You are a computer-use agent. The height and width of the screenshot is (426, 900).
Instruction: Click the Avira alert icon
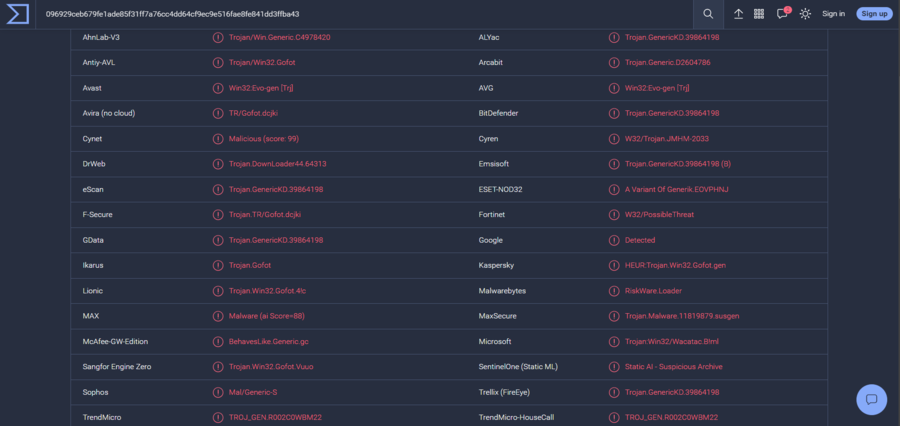[x=218, y=113]
